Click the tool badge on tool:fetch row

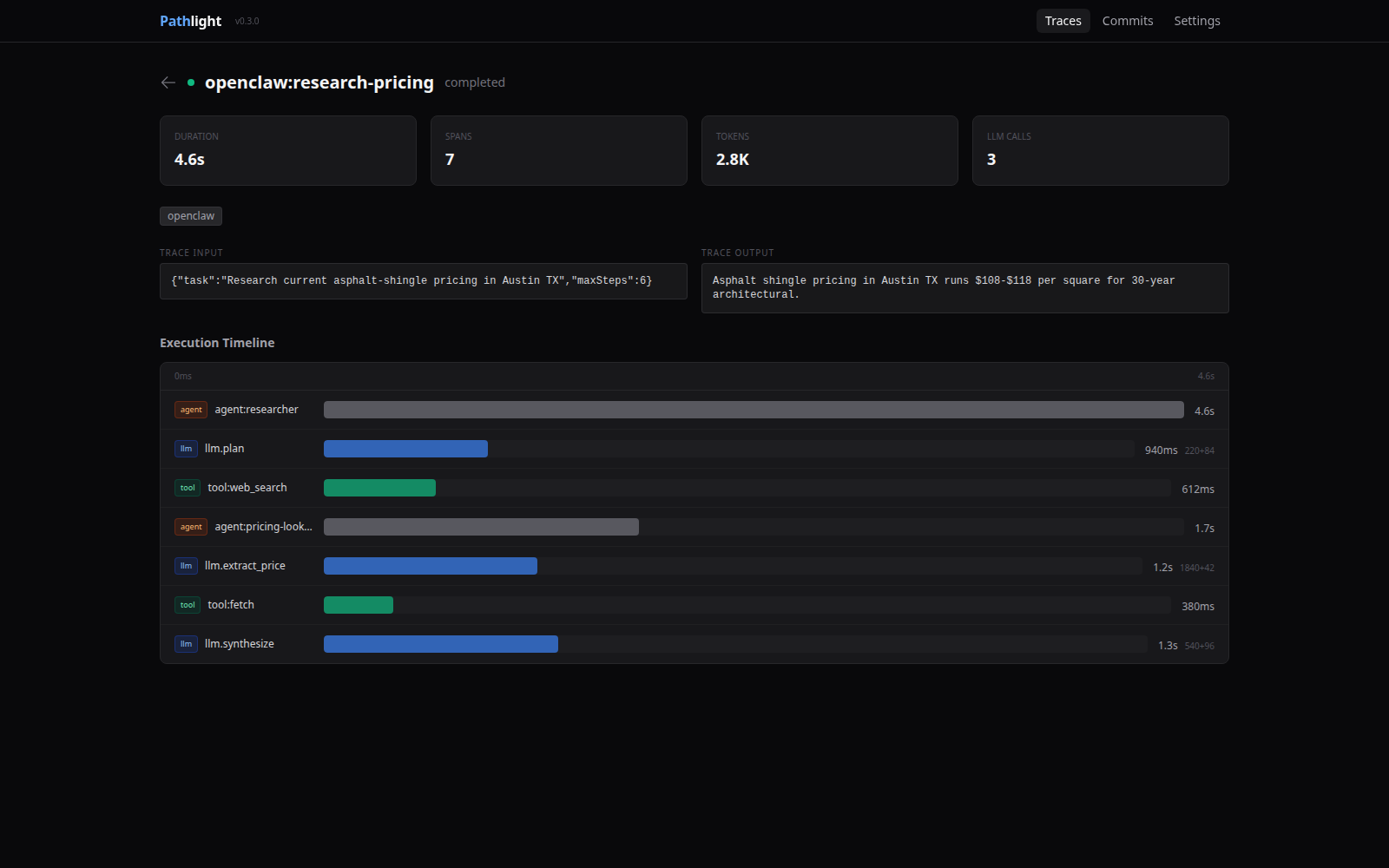[x=188, y=605]
